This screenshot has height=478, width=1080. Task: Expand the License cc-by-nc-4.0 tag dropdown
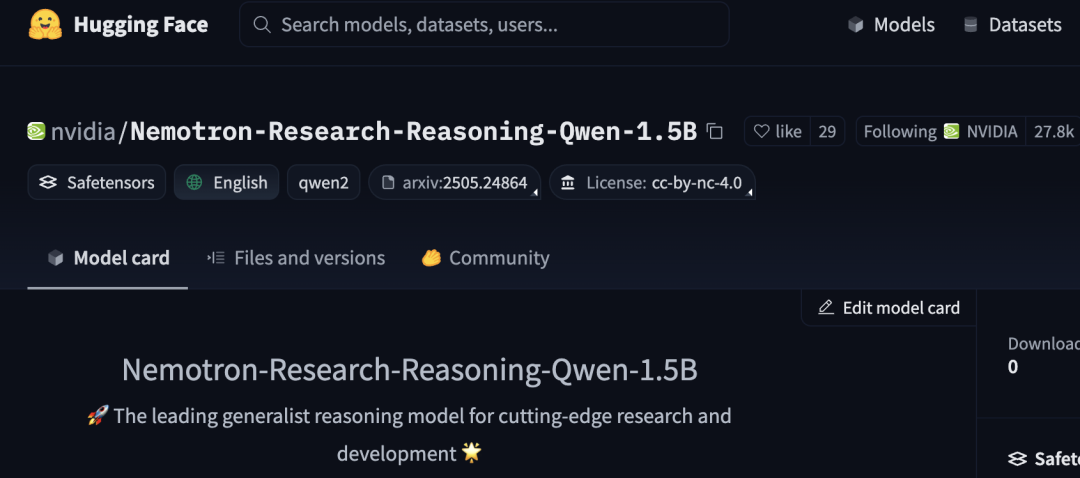[652, 183]
